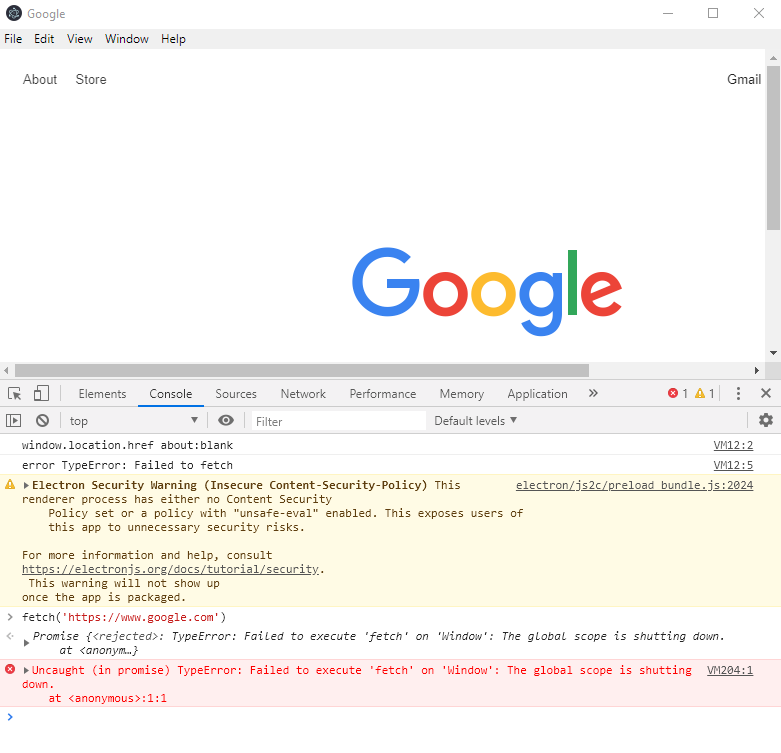Click the scroll left arrow of page
Image resolution: width=781 pixels, height=753 pixels.
pyautogui.click(x=6, y=371)
